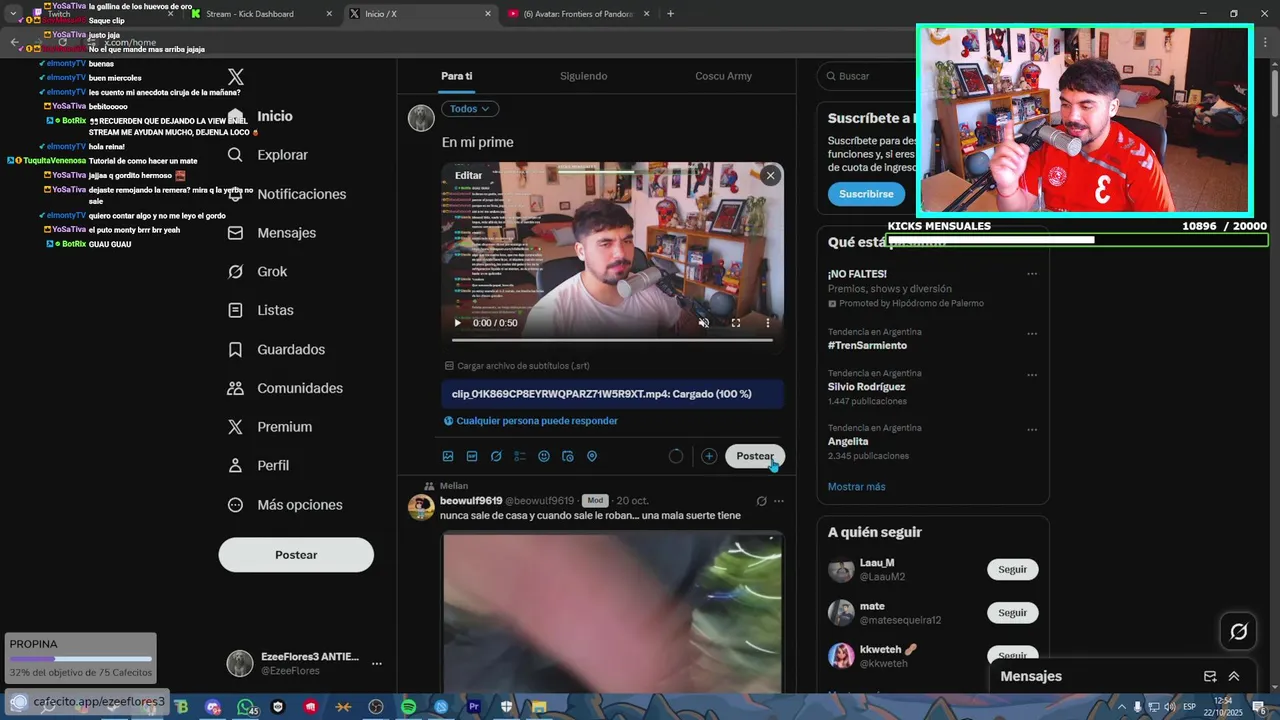Open WhatsApp from the taskbar
The width and height of the screenshot is (1280, 720).
pyautogui.click(x=246, y=707)
